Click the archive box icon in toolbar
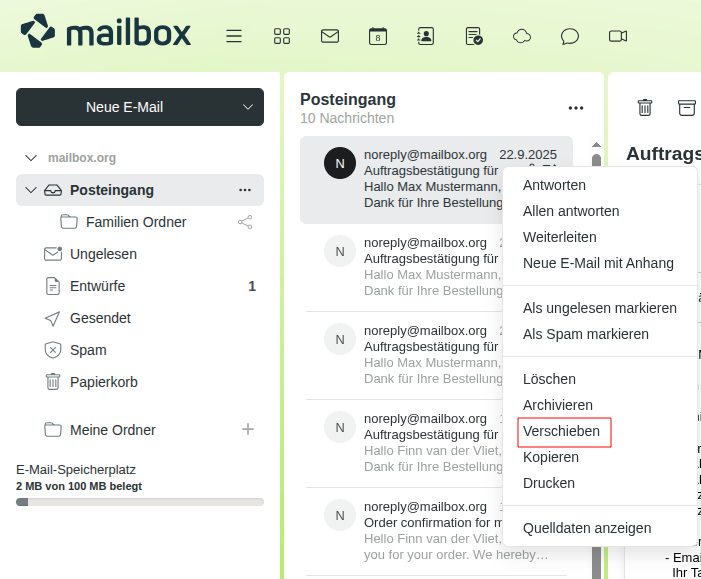This screenshot has width=701, height=579. [687, 107]
